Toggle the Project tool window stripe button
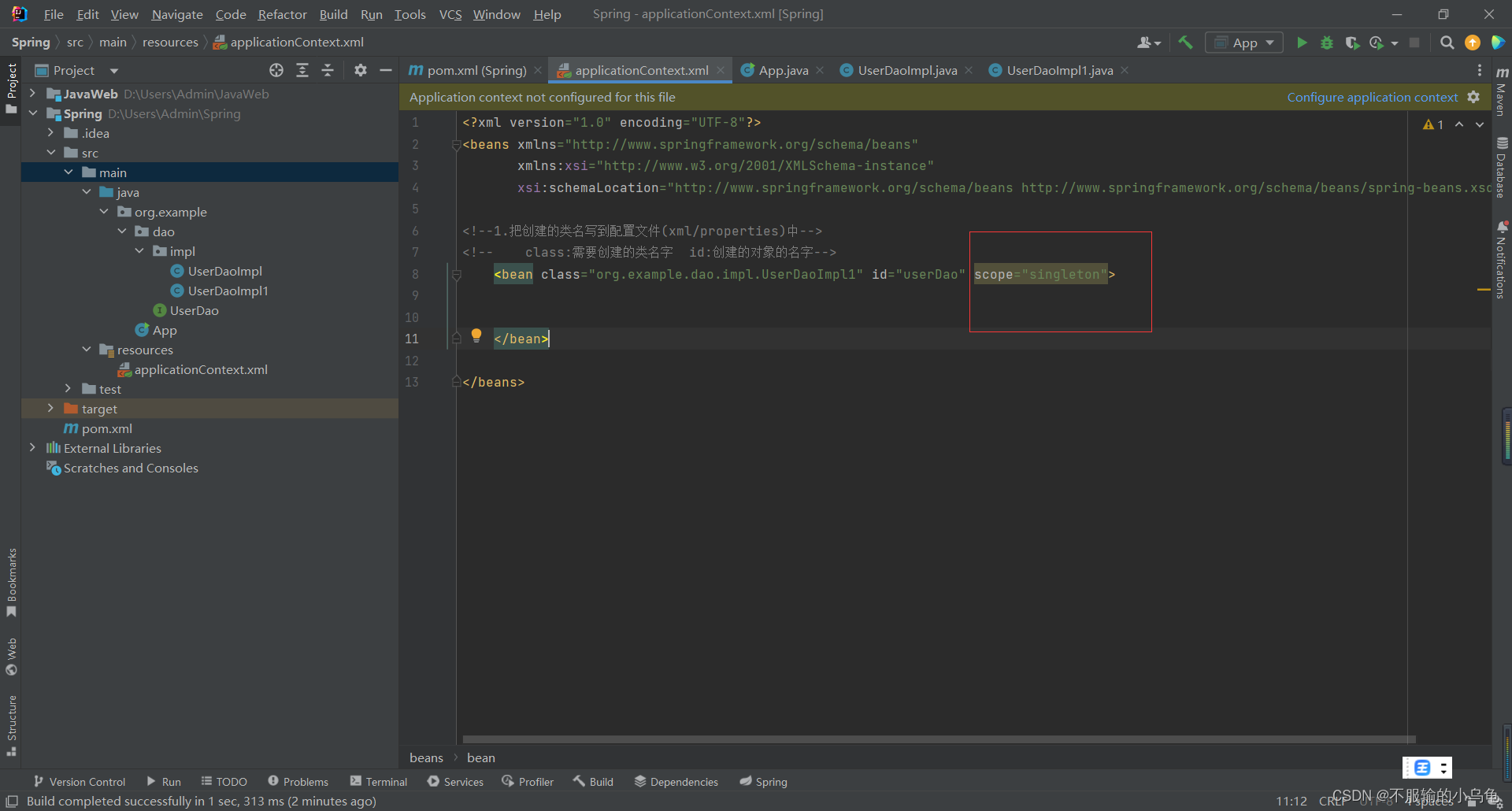Screen dimensions: 1512x811 pos(11,88)
